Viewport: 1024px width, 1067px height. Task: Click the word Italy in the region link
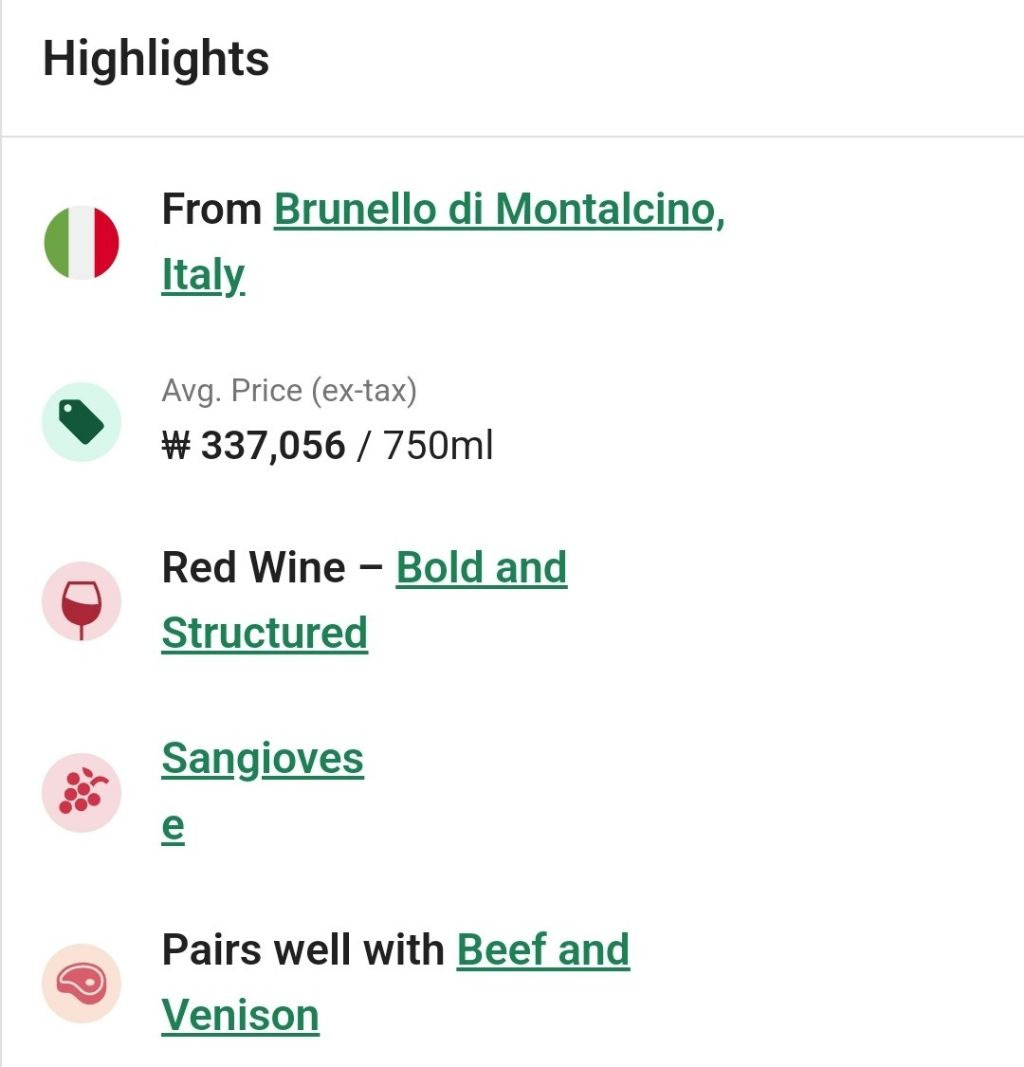(x=203, y=275)
